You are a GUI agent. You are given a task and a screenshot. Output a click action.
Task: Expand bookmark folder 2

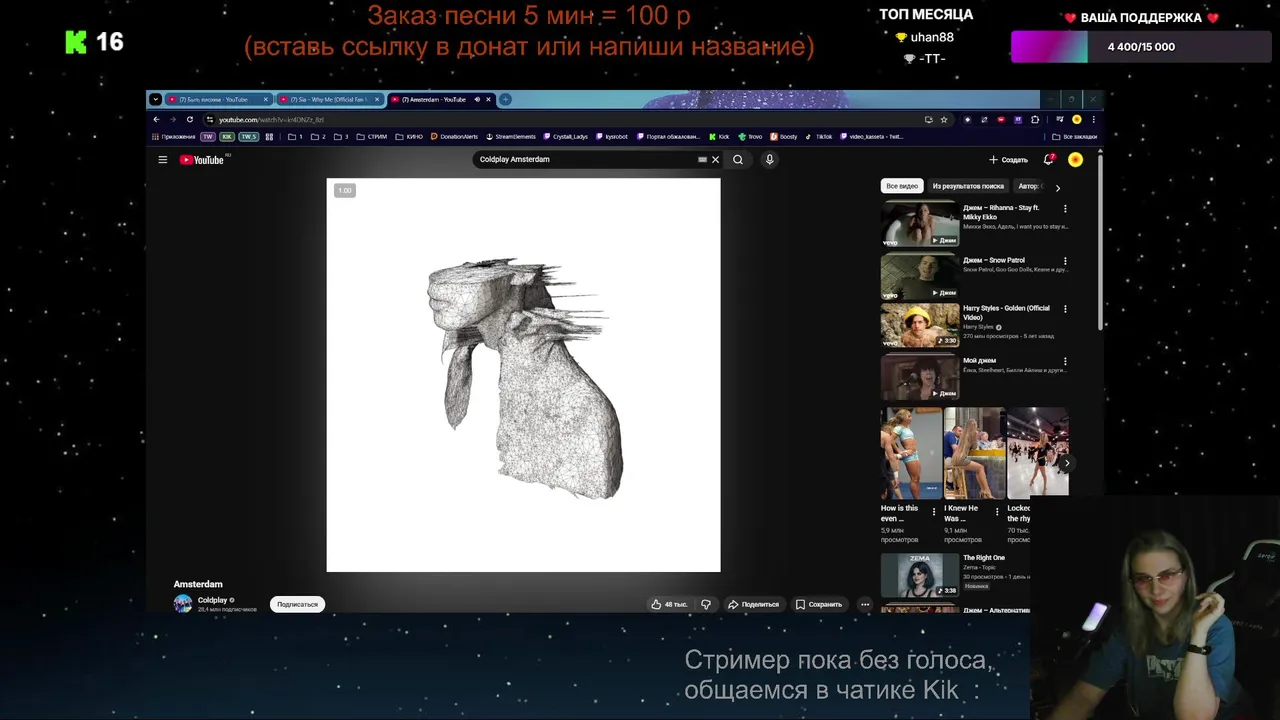318,136
